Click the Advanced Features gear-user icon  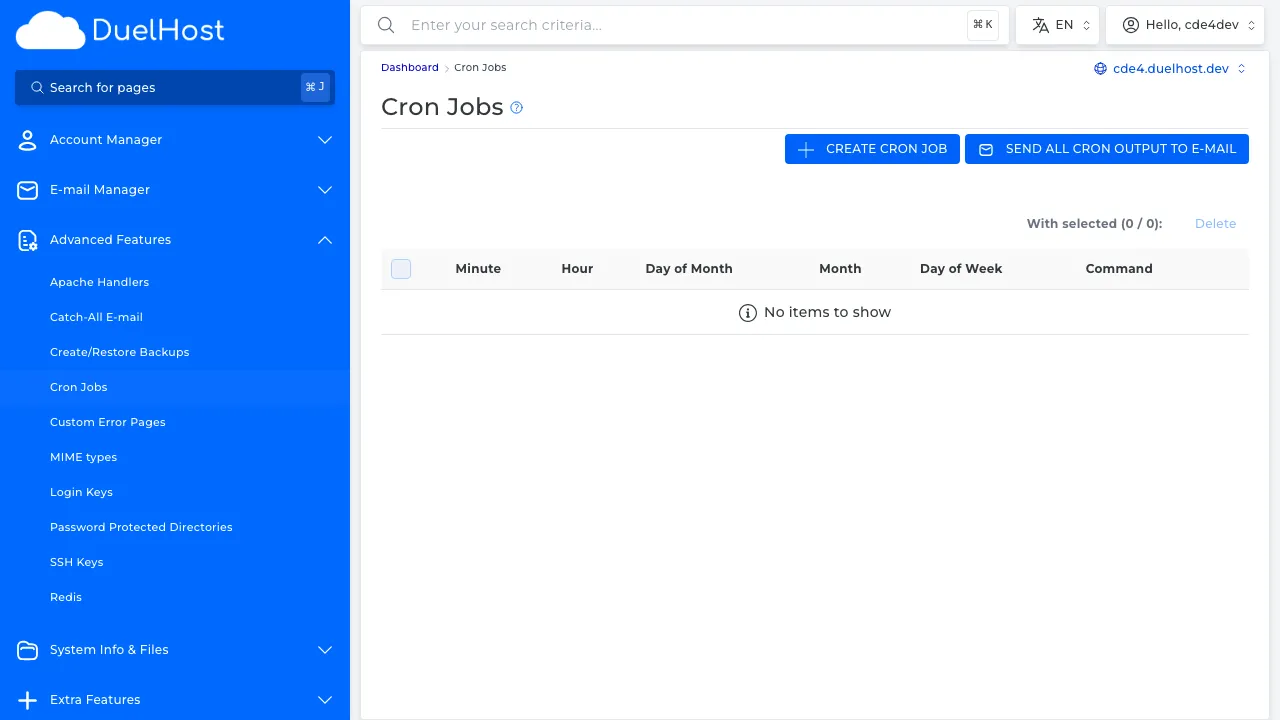(27, 240)
